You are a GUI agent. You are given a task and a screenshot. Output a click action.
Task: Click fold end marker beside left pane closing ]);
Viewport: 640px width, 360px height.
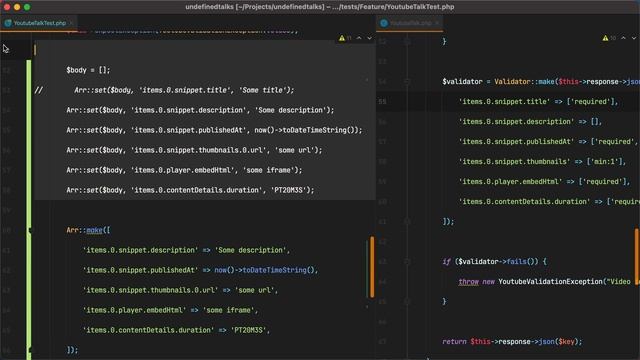(30, 350)
